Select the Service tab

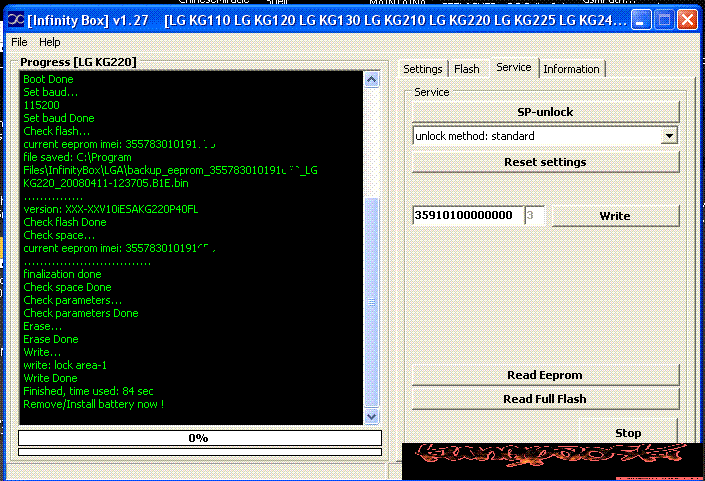coord(514,67)
